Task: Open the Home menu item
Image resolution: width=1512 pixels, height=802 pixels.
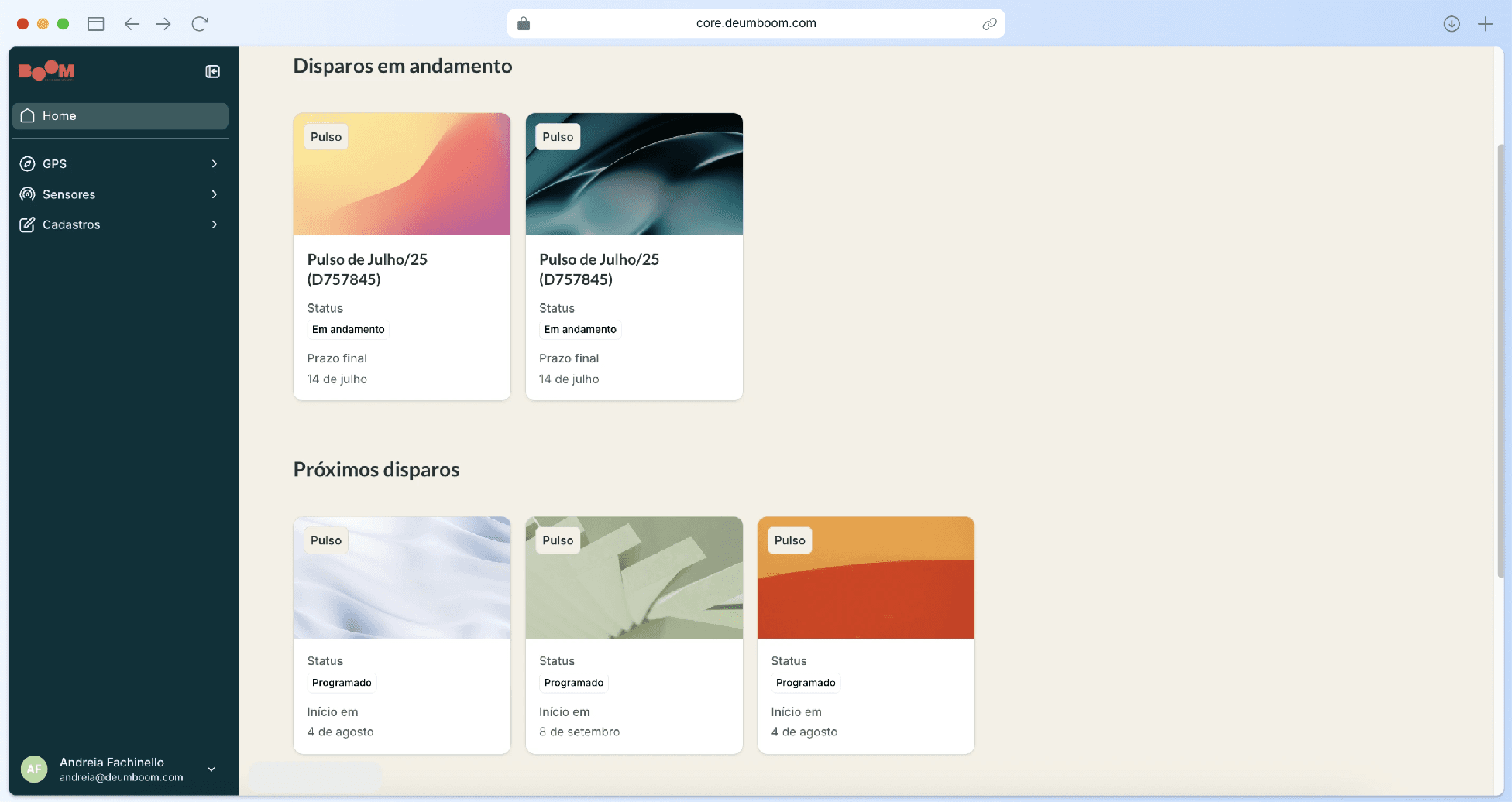Action: point(120,115)
